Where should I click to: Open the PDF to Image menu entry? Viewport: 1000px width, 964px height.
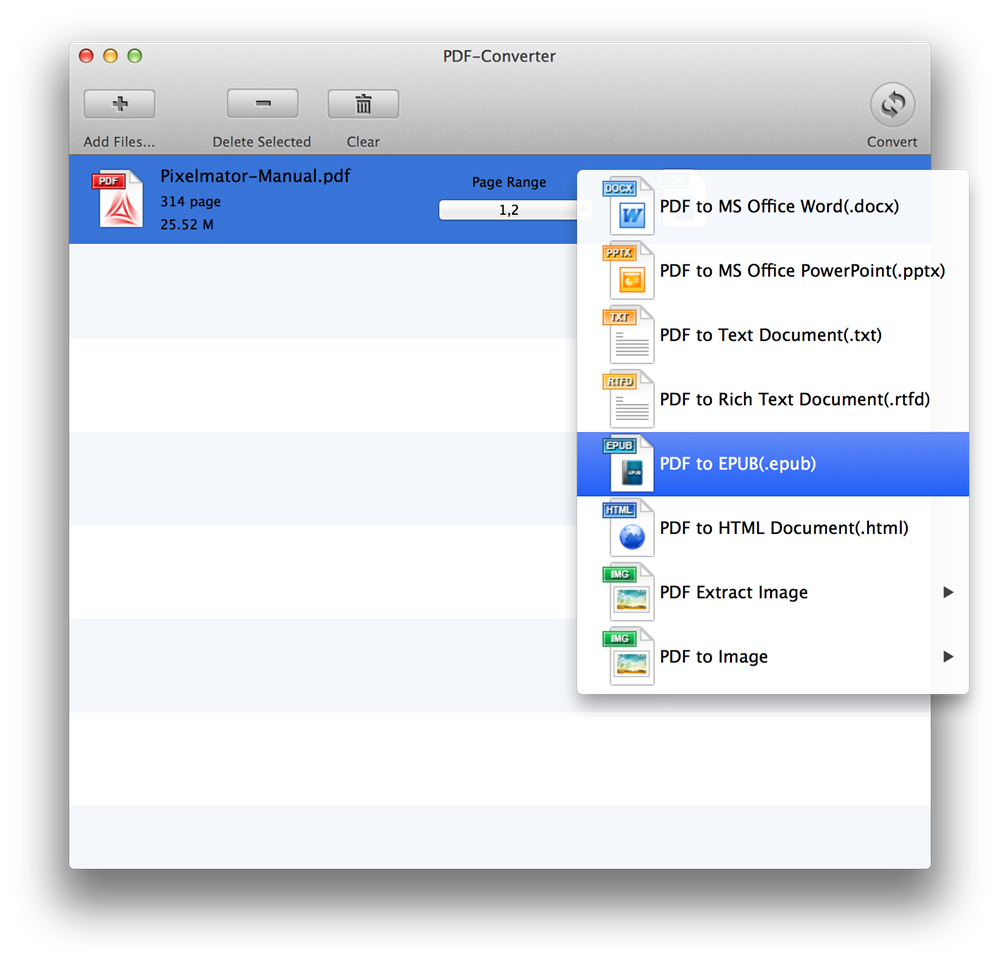click(x=714, y=656)
